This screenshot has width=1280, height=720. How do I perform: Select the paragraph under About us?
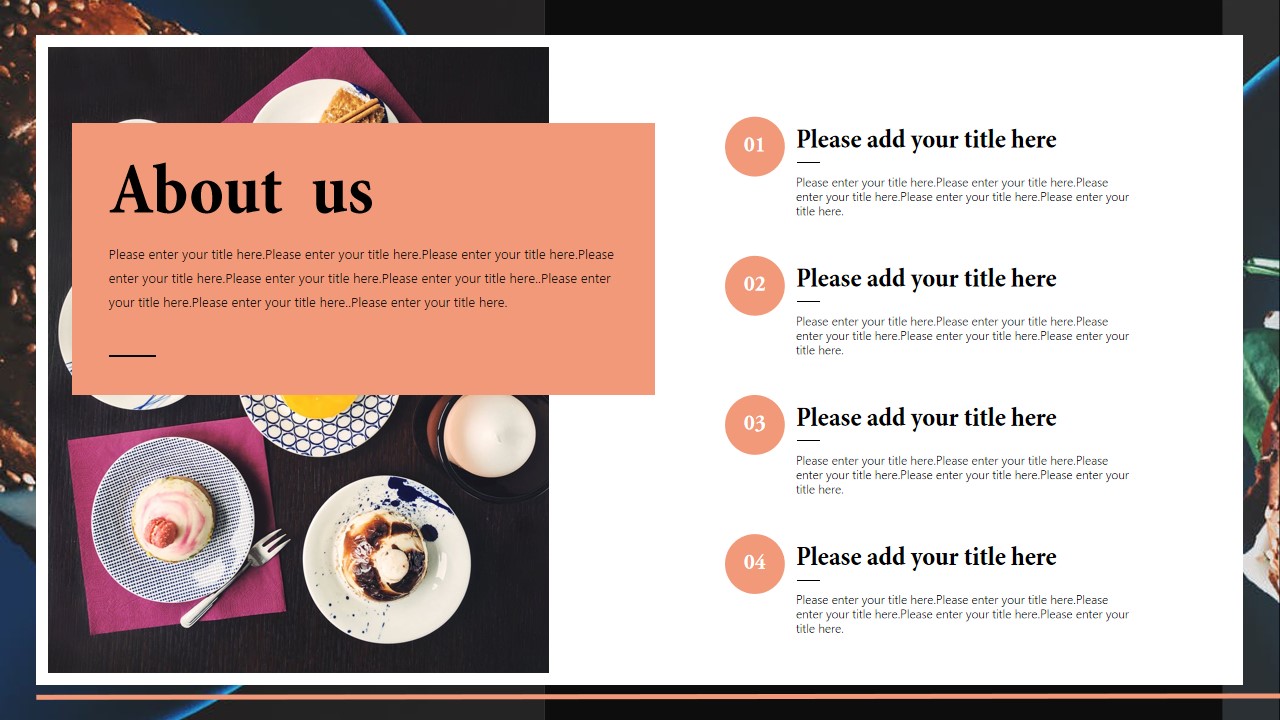pyautogui.click(x=361, y=279)
